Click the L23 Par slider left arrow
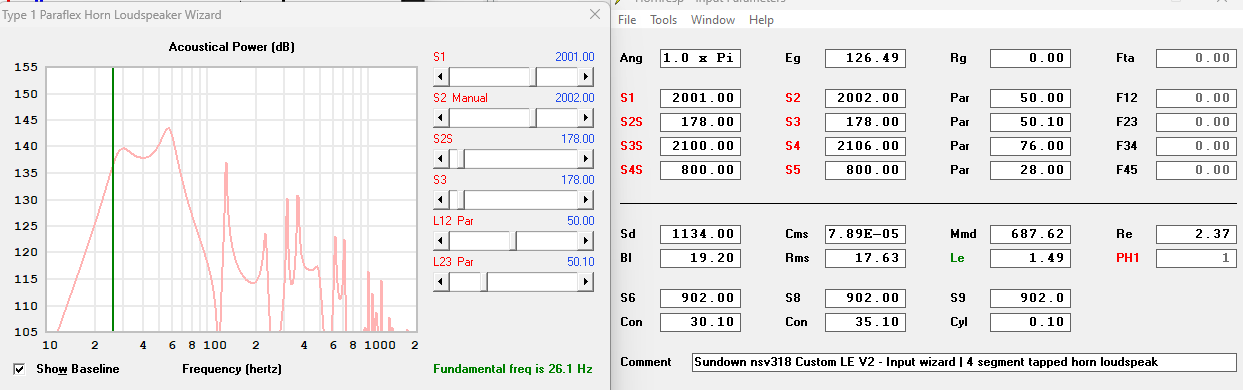Viewport: 1243px width, 390px height. click(x=441, y=282)
